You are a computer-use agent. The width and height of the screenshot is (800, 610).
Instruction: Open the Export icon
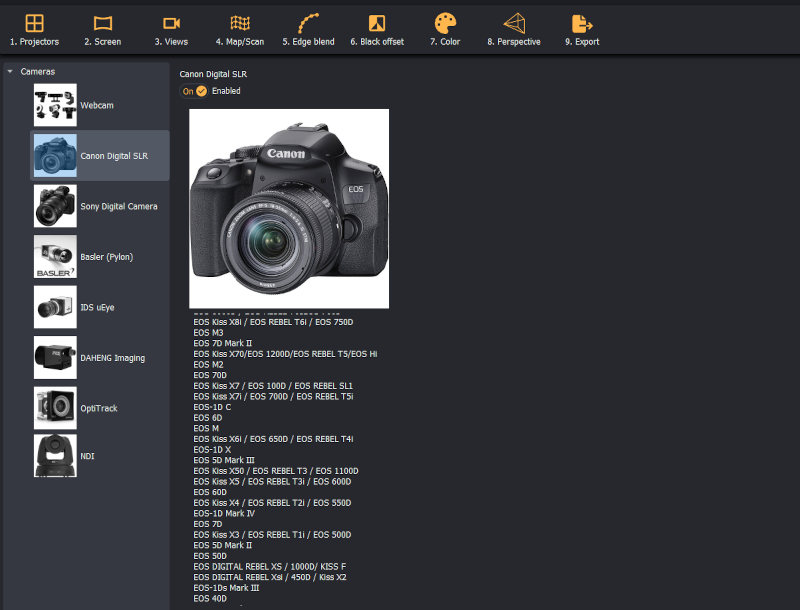point(582,23)
